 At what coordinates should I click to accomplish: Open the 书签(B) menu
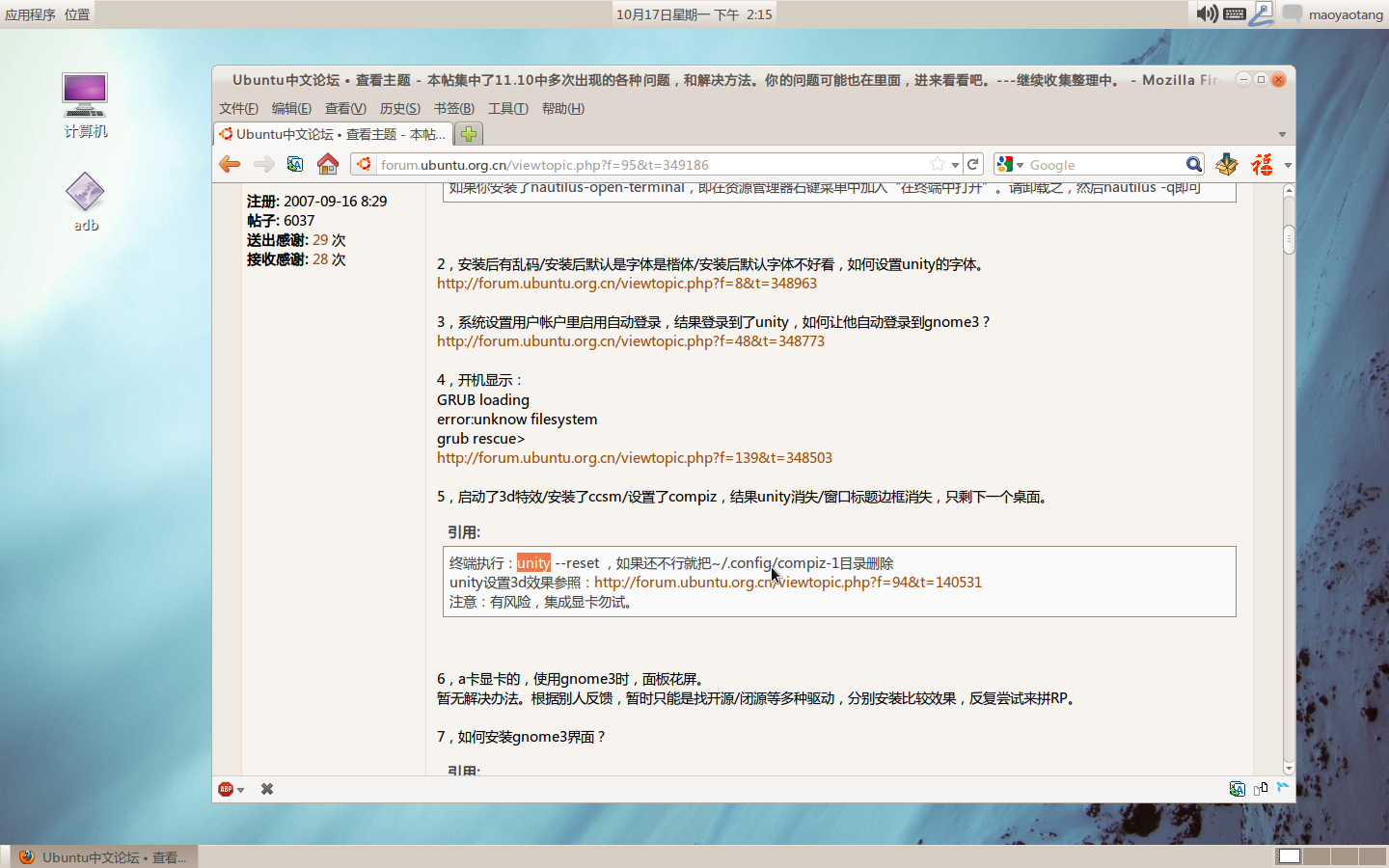click(x=453, y=108)
